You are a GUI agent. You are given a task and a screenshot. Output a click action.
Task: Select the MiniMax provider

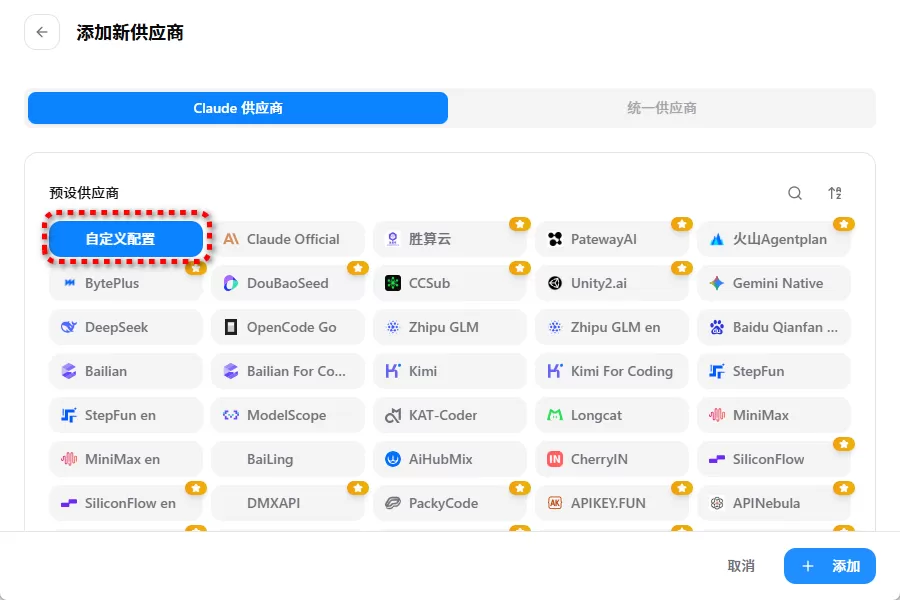pyautogui.click(x=774, y=415)
